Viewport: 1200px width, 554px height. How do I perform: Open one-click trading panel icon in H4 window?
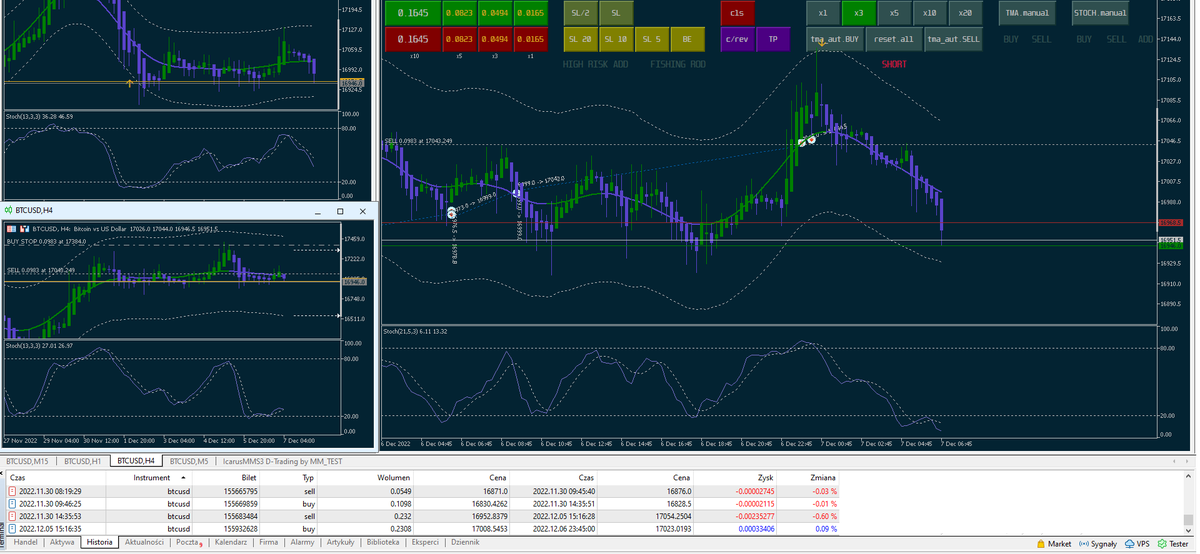[x=10, y=229]
